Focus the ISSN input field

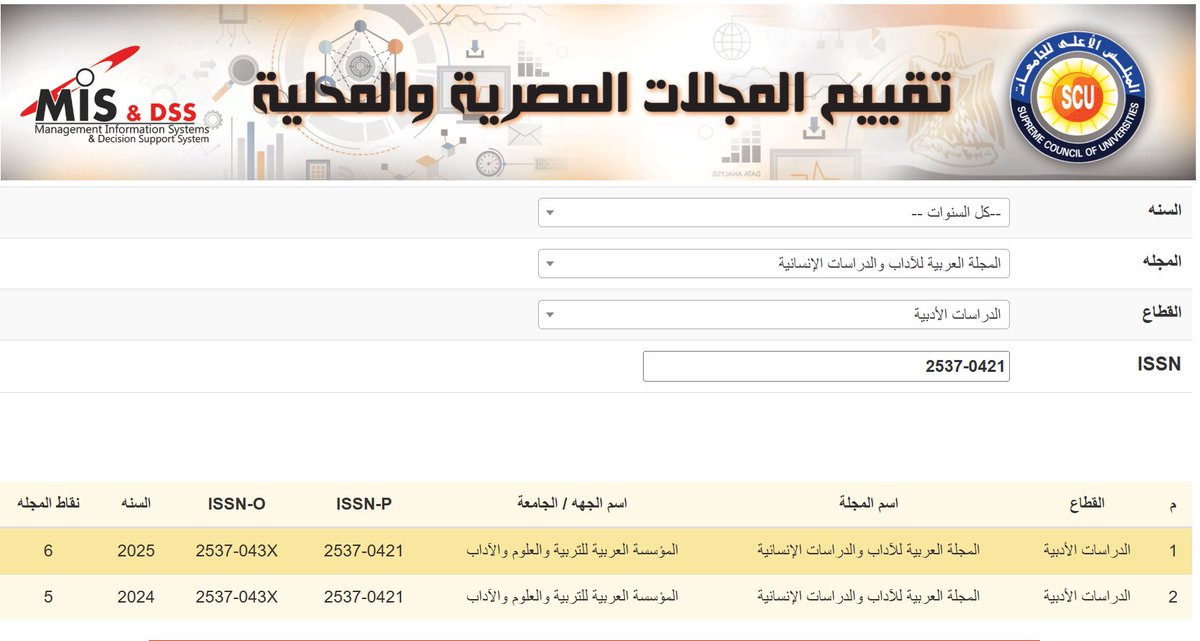826,366
